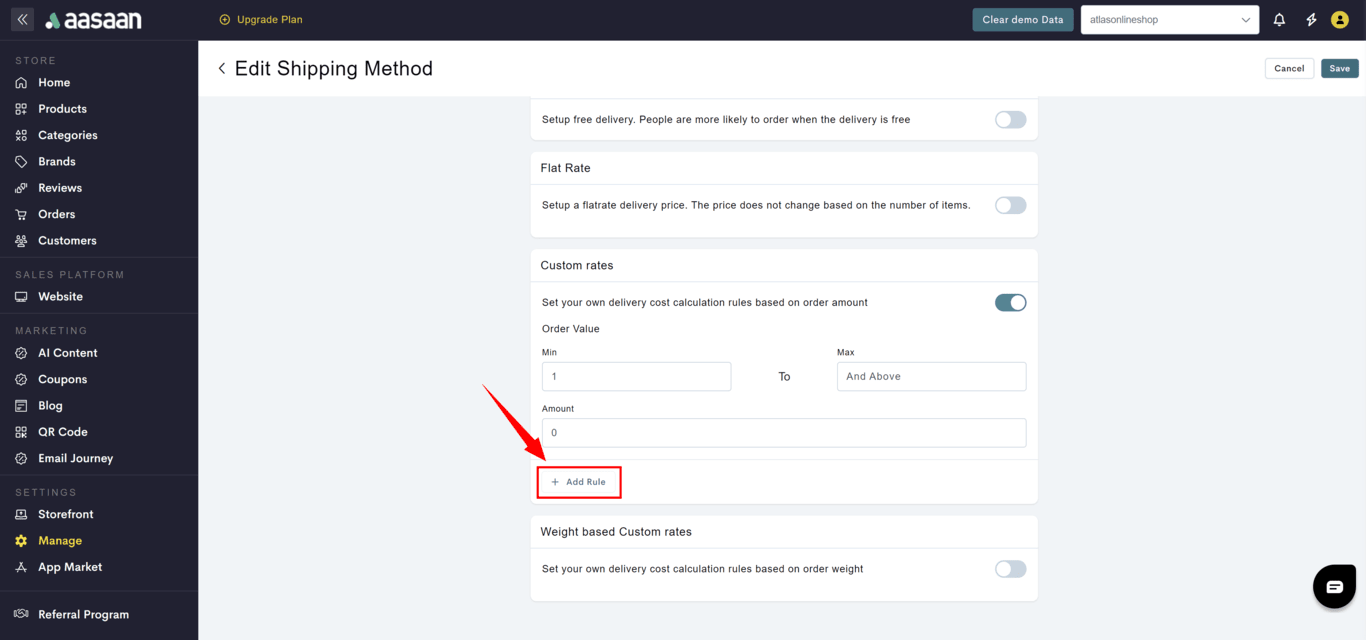This screenshot has height=640, width=1366.
Task: Open Products in the sidebar
Action: point(62,109)
